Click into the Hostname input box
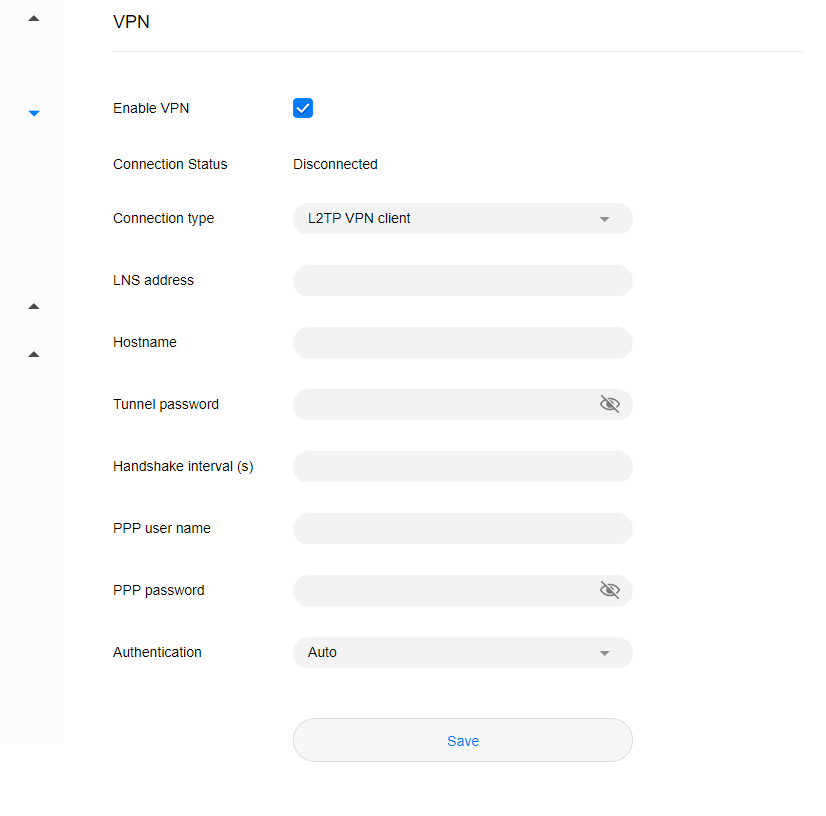 coord(463,342)
